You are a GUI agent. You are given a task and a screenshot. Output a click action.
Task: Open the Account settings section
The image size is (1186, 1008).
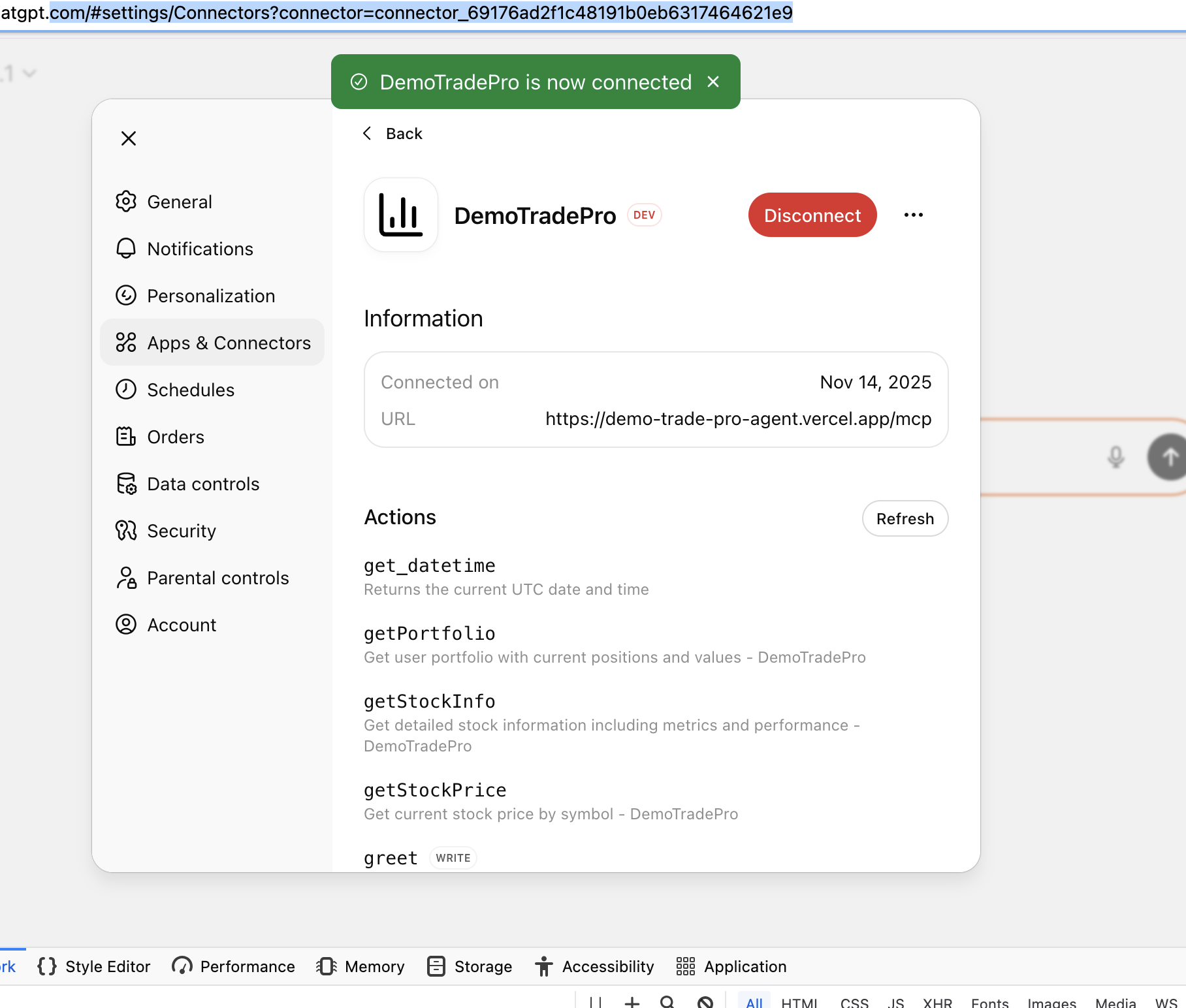coord(182,625)
